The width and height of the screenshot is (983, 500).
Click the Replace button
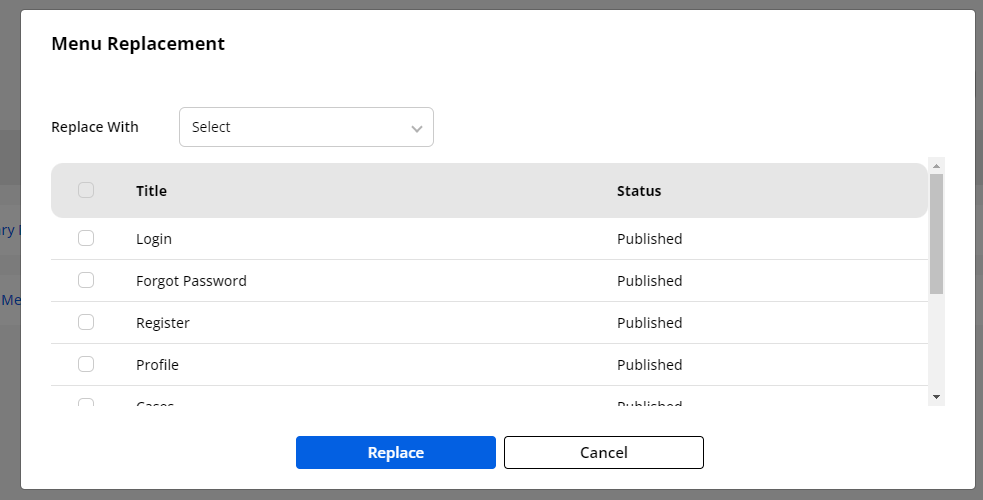395,452
